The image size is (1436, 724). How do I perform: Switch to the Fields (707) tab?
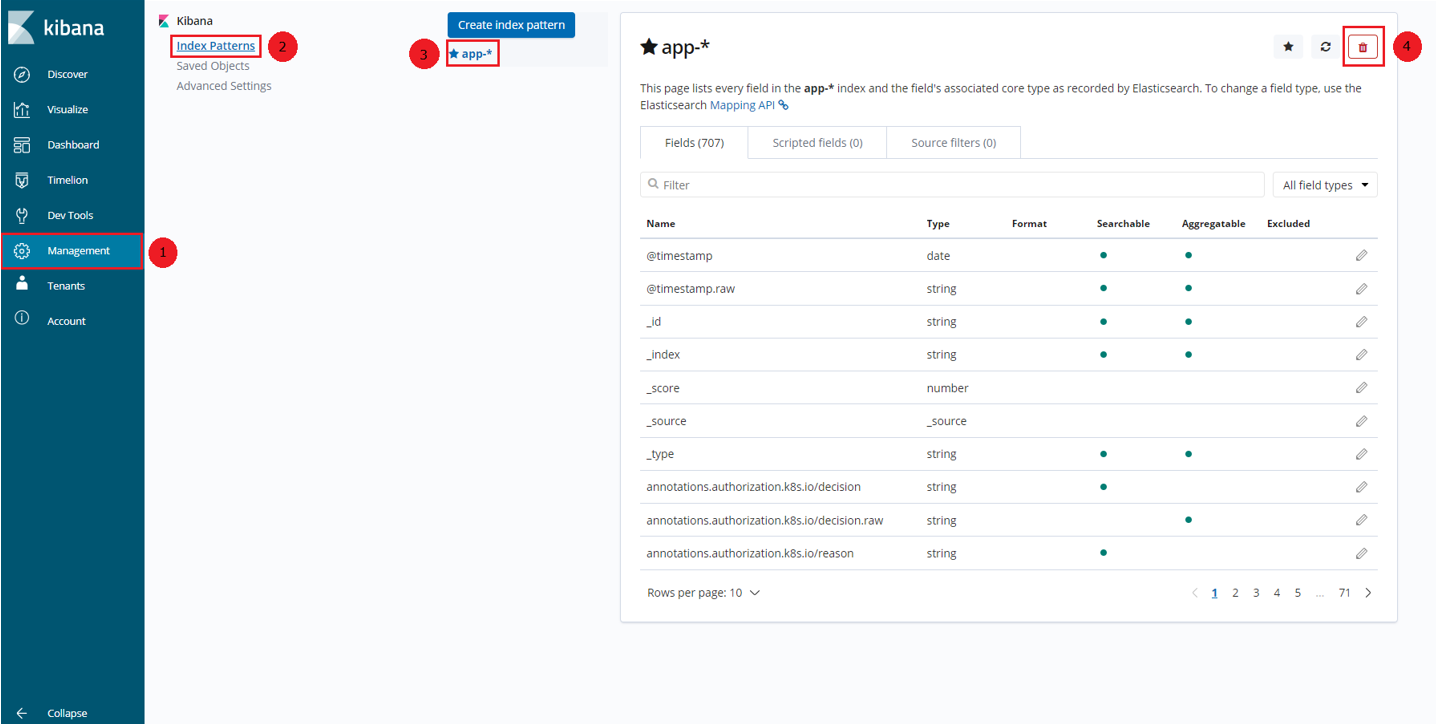(x=694, y=143)
